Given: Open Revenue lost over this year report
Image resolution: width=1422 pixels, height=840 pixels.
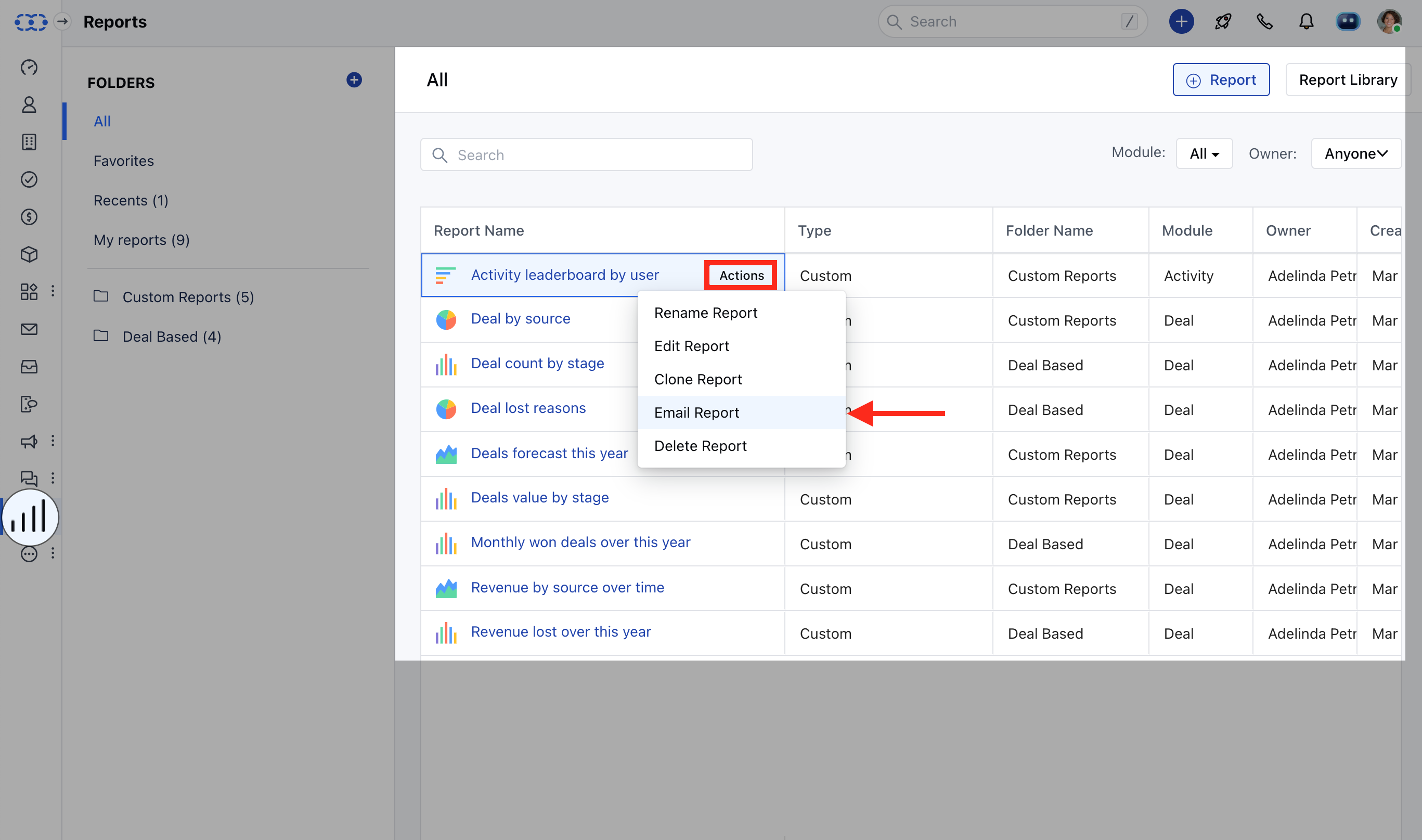Looking at the screenshot, I should click(x=561, y=632).
